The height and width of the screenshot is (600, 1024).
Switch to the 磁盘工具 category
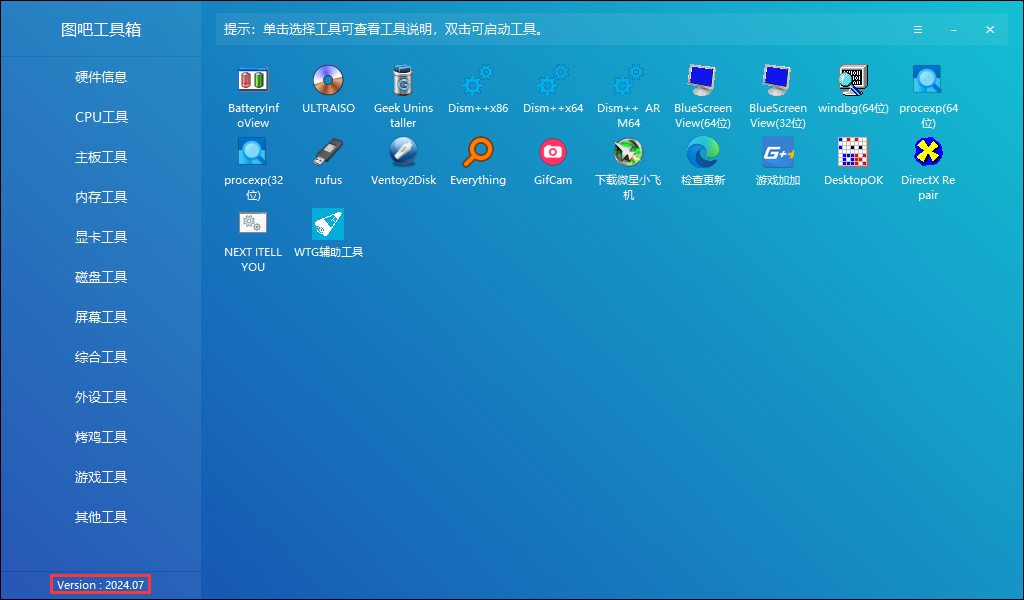point(100,277)
